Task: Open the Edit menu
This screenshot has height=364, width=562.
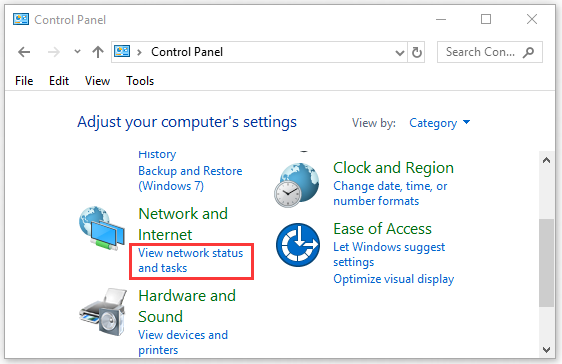Action: [x=59, y=81]
